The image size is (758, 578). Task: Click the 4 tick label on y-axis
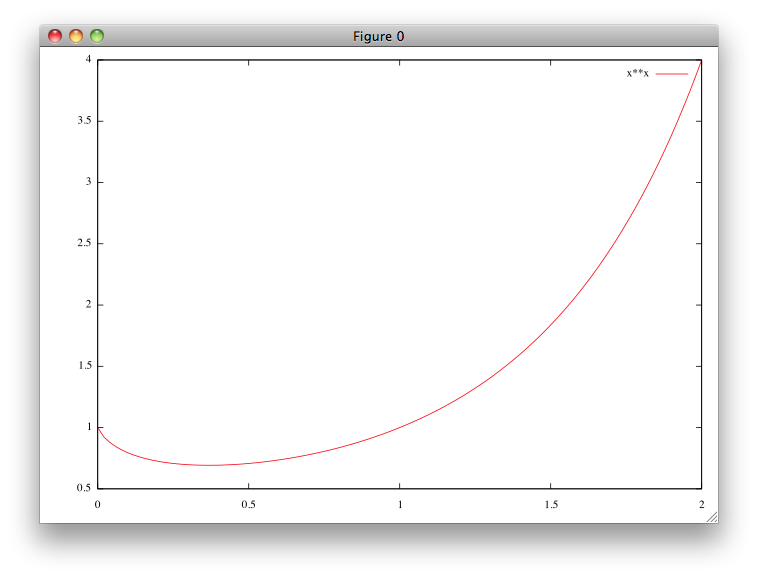point(87,60)
